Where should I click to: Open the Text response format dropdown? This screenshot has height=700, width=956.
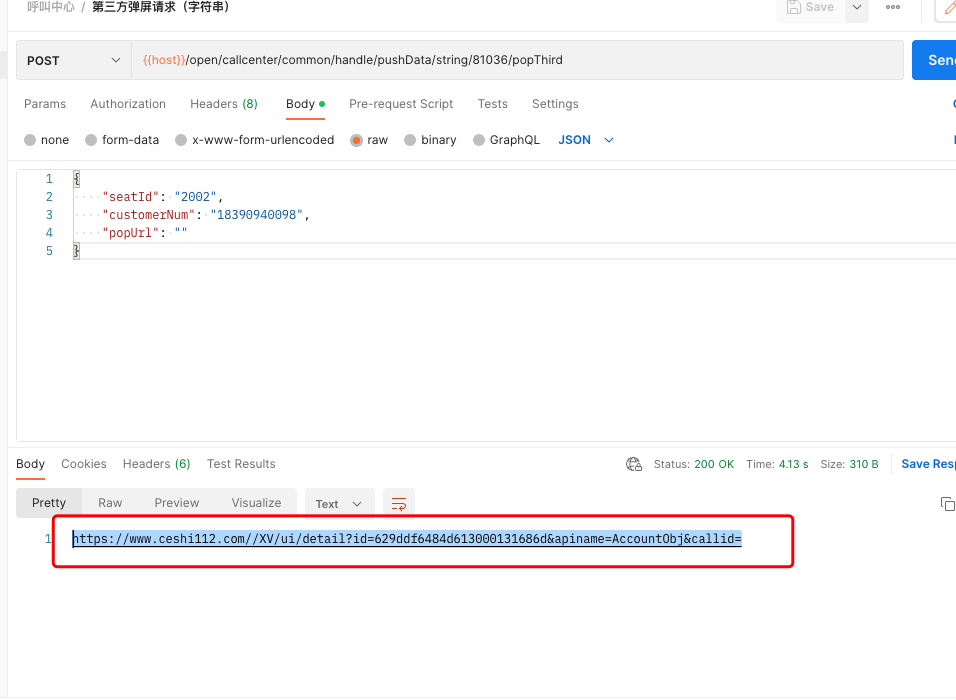339,504
